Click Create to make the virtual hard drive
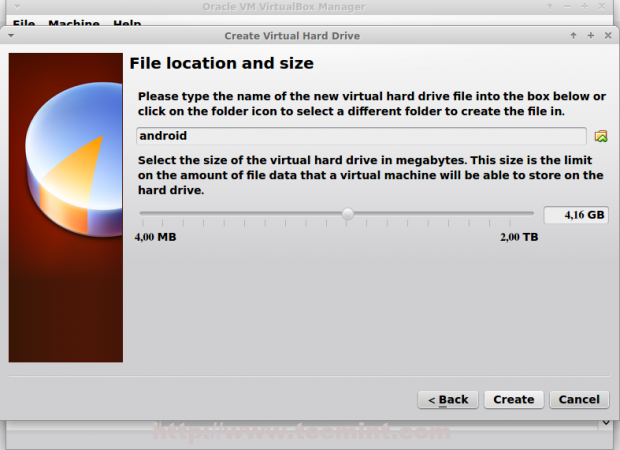The width and height of the screenshot is (620, 450). tap(514, 400)
